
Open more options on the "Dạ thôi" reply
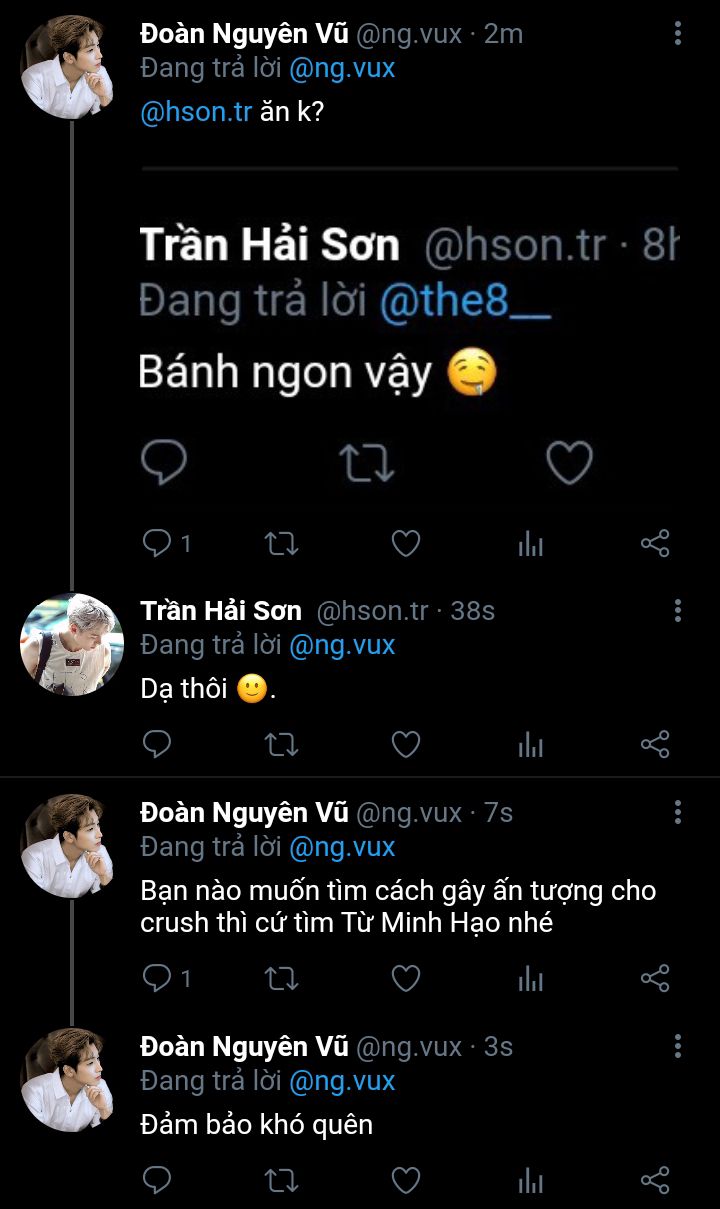tap(678, 611)
